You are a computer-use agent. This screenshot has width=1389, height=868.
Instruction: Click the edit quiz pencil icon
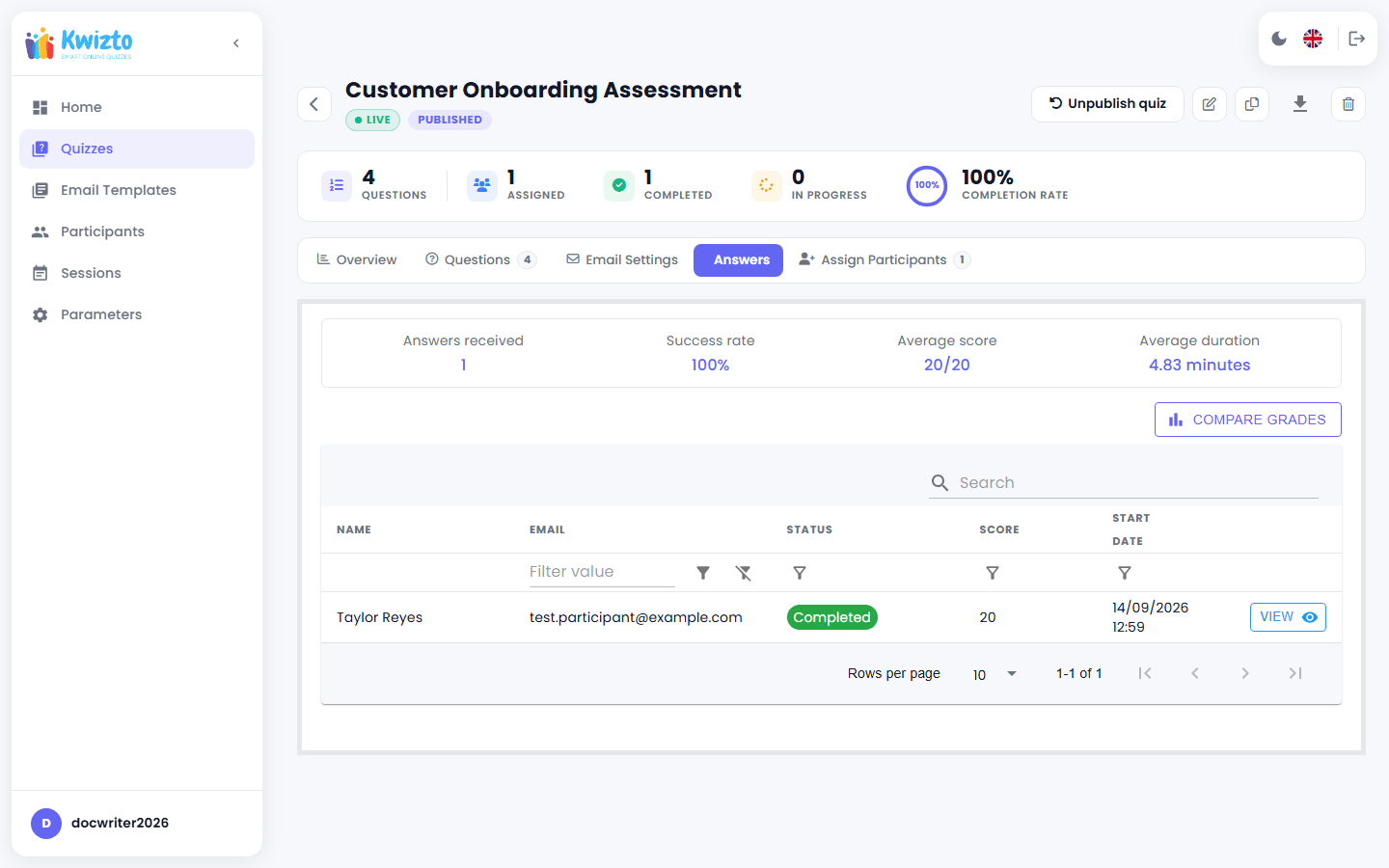click(x=1210, y=104)
